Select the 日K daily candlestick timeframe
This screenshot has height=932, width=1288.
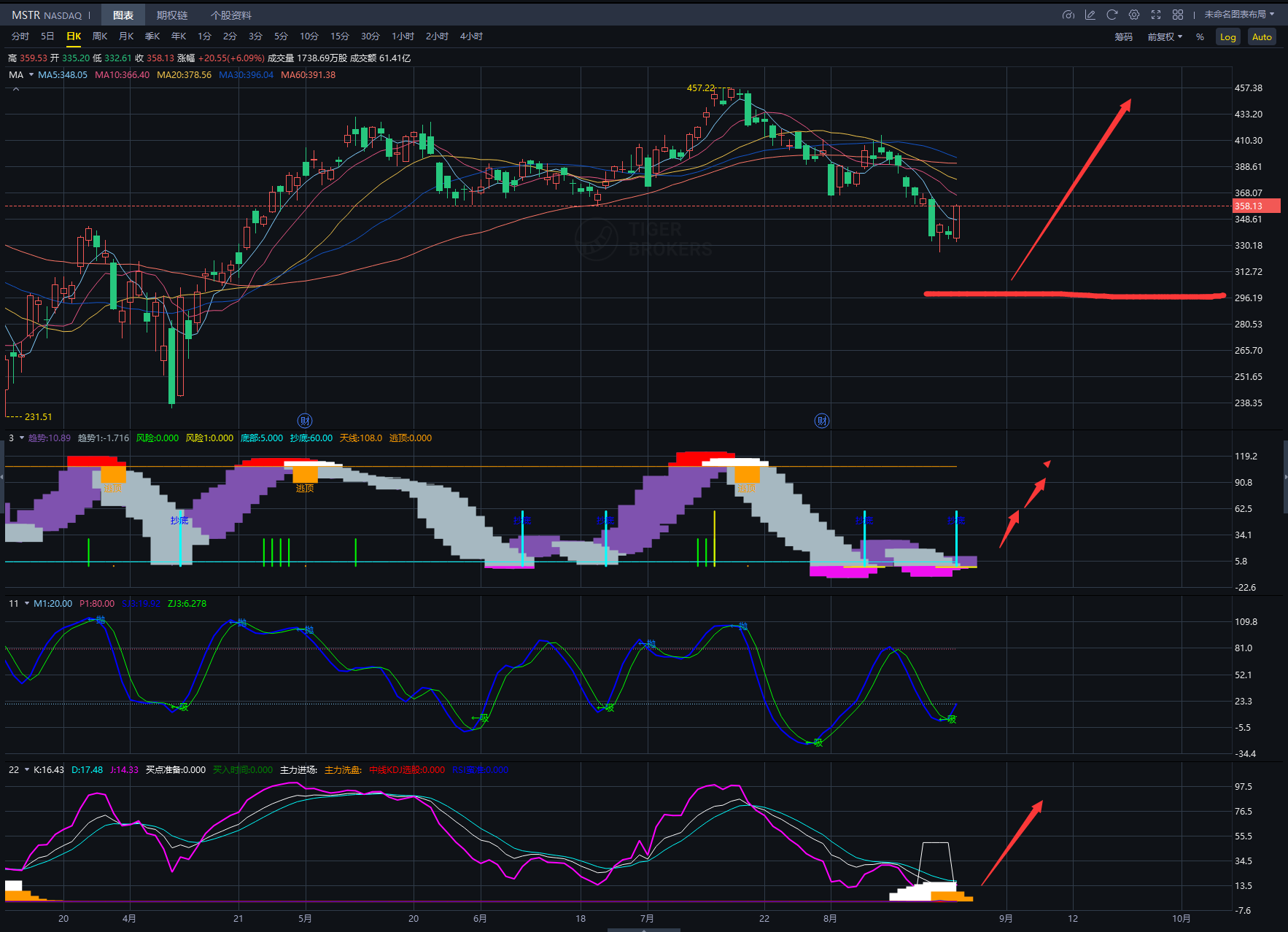(74, 36)
